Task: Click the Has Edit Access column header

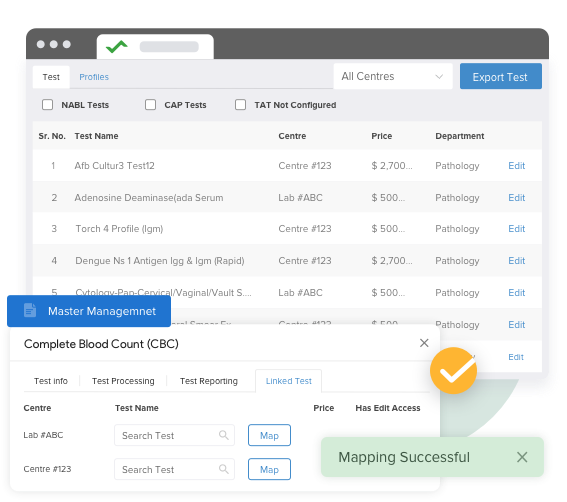Action: 388,408
